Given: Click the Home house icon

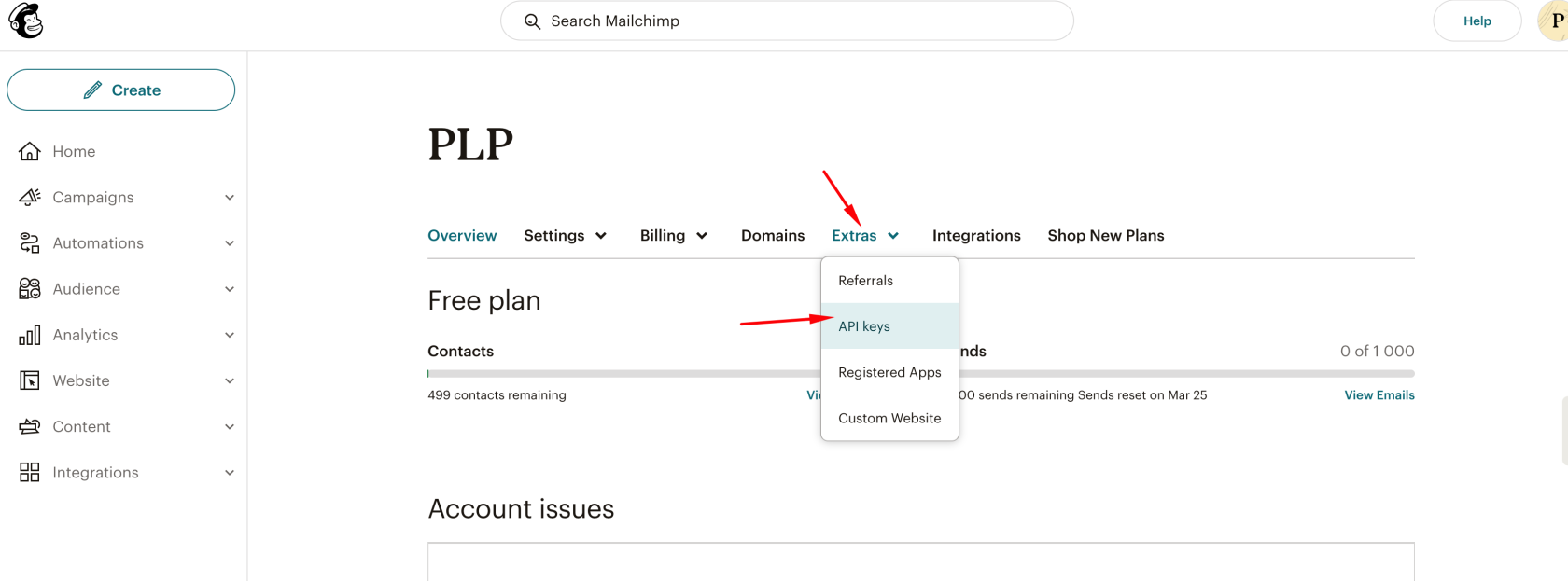Looking at the screenshot, I should coord(30,151).
